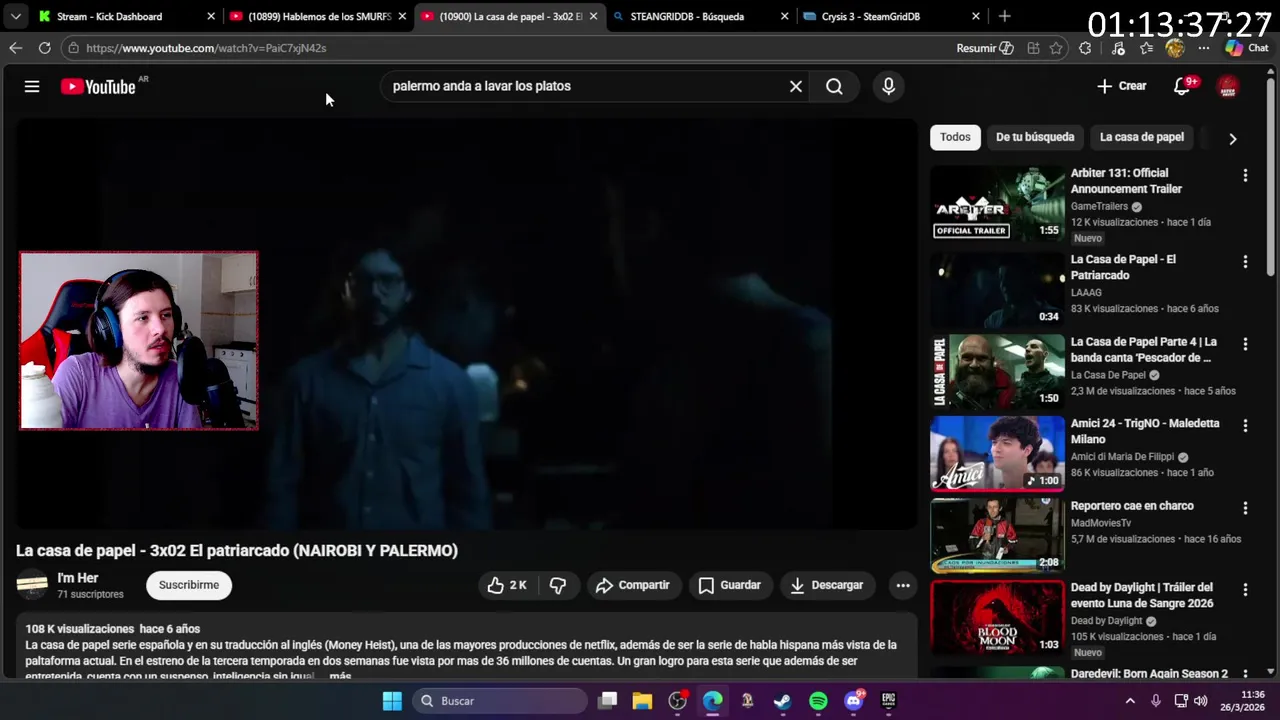Select the La casa de papel chip
Image resolution: width=1280 pixels, height=720 pixels.
pos(1142,137)
